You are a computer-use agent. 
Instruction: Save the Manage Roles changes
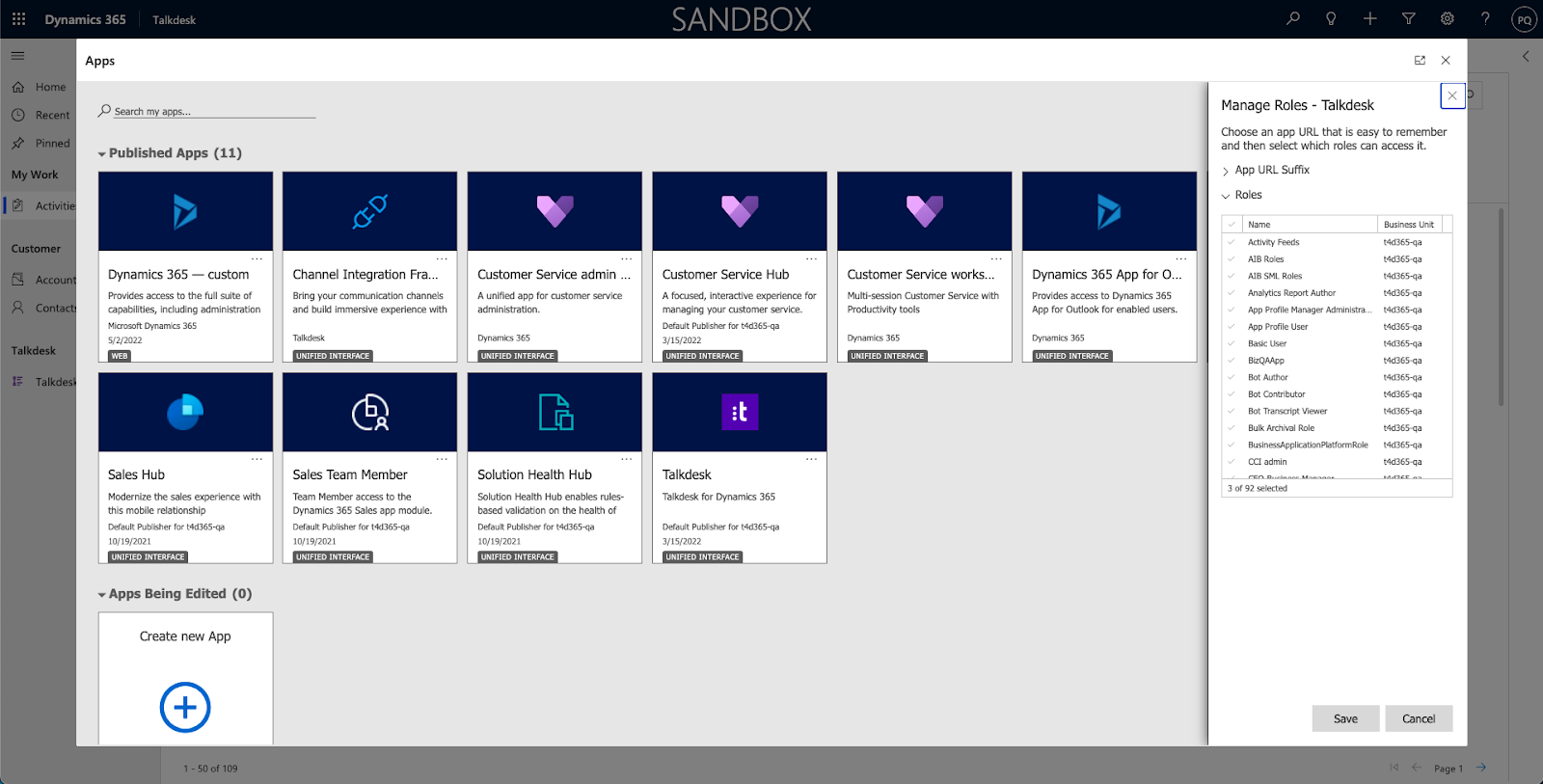click(x=1345, y=718)
